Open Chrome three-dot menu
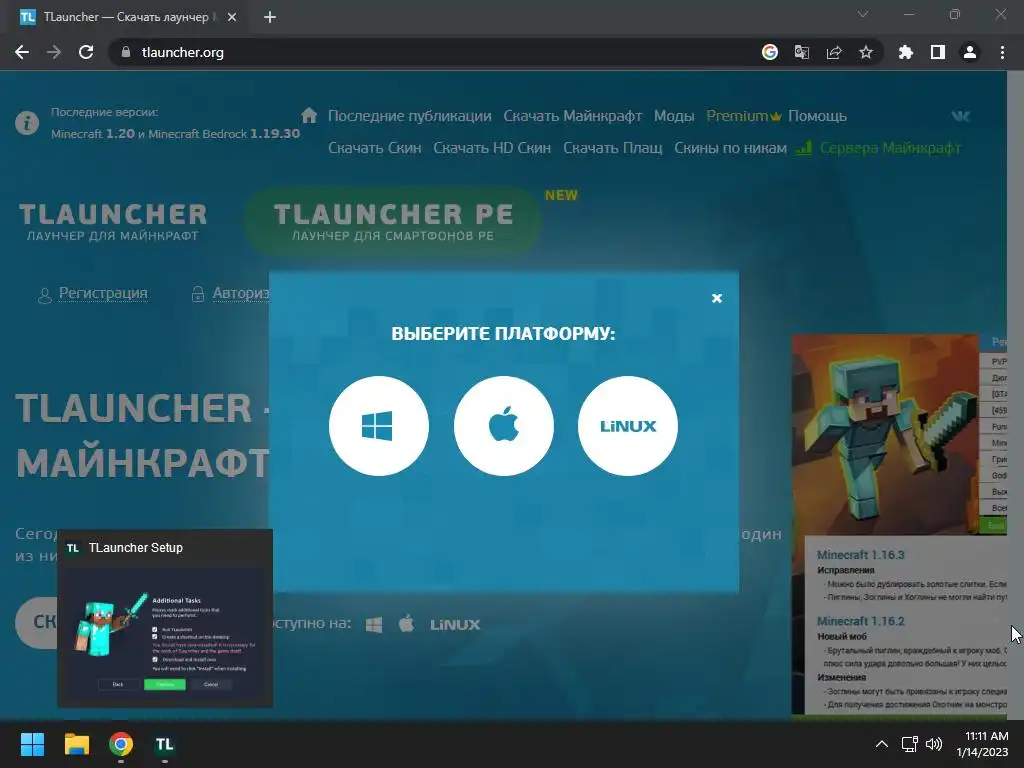The image size is (1024, 768). pos(1002,52)
